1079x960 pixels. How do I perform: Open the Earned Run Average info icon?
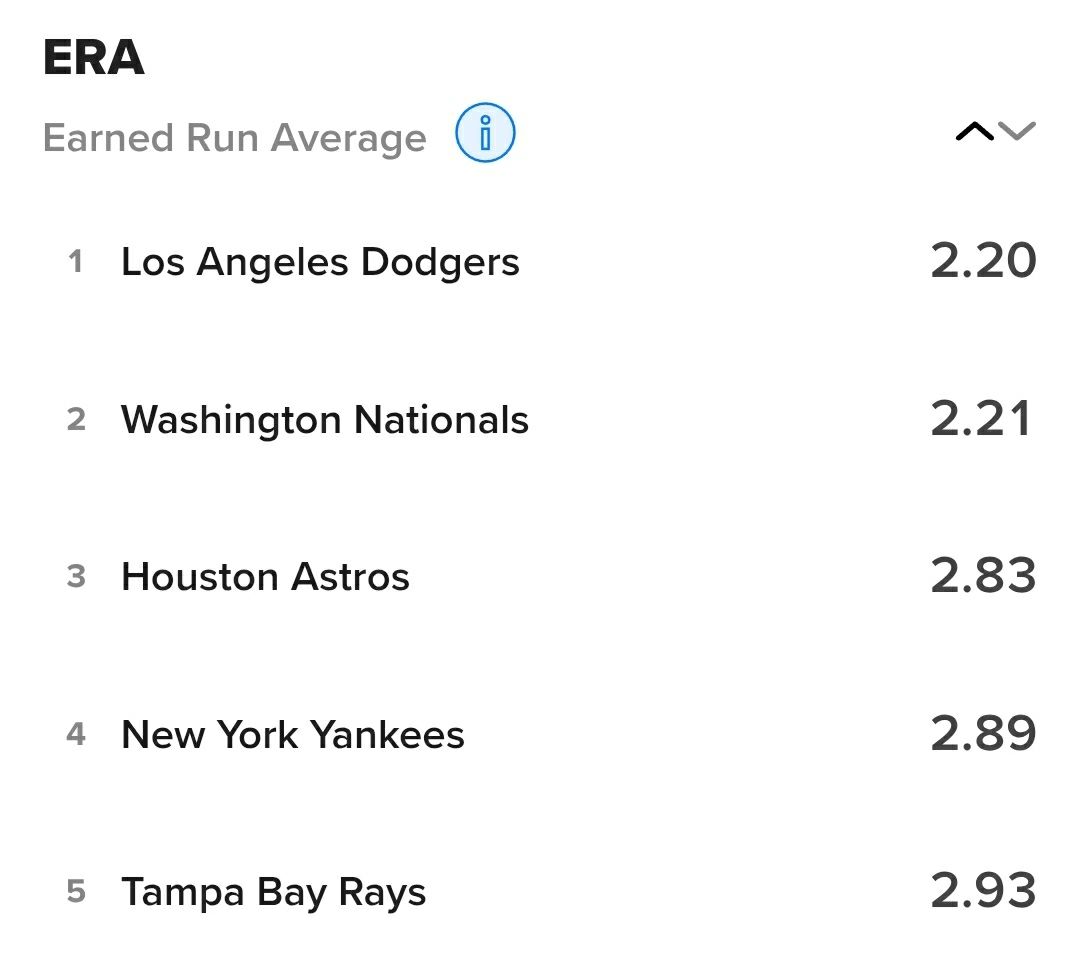[x=485, y=133]
